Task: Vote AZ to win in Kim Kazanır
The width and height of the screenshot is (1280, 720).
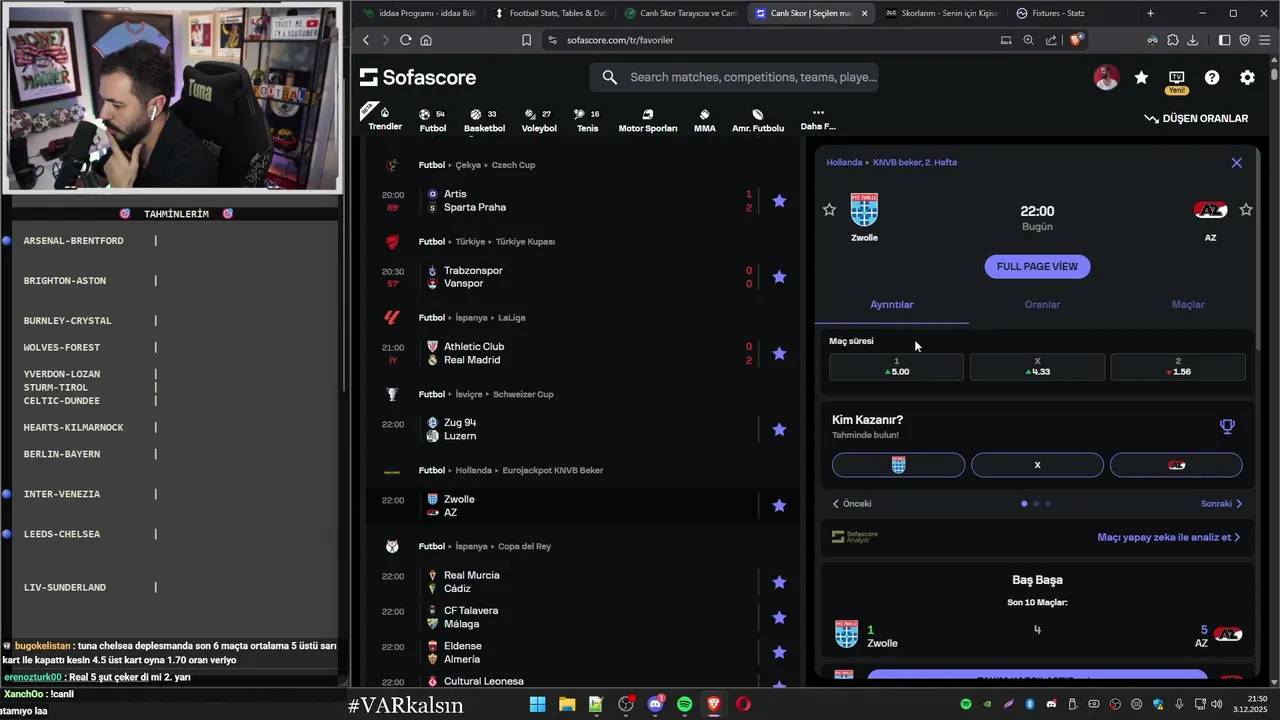Action: pos(1176,465)
